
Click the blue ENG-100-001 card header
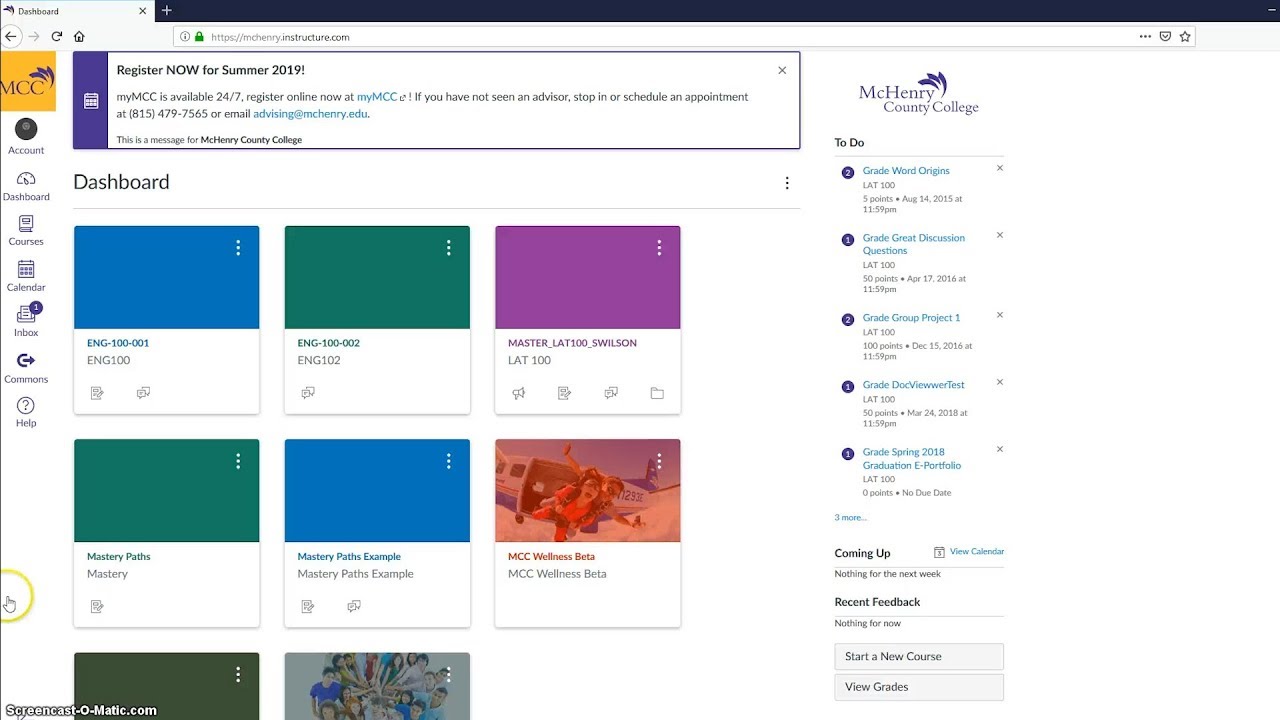pos(166,277)
